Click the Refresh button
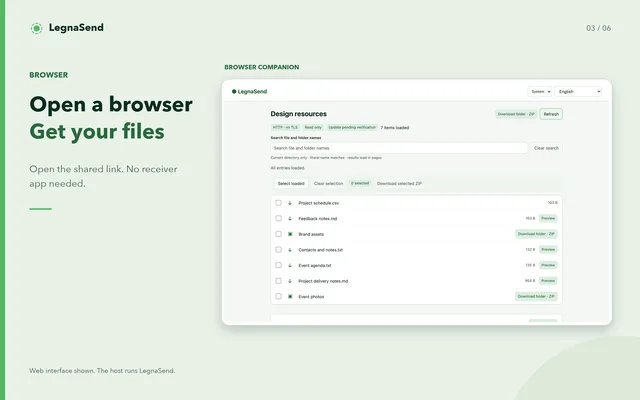 [551, 114]
